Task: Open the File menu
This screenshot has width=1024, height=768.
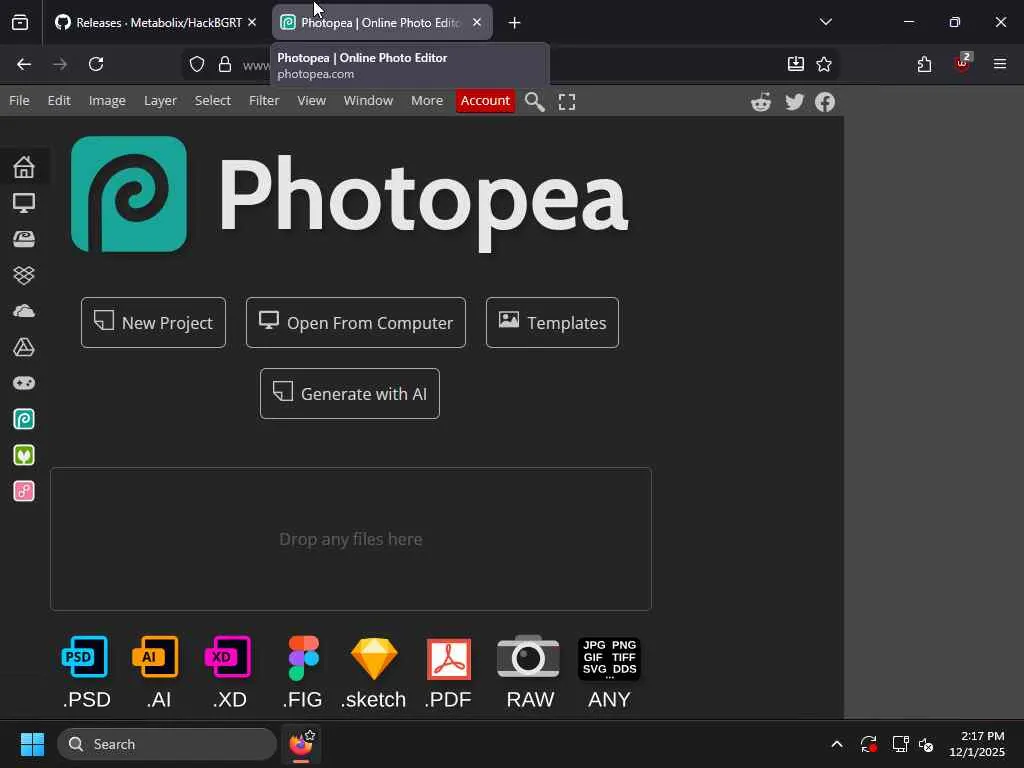Action: coord(19,101)
